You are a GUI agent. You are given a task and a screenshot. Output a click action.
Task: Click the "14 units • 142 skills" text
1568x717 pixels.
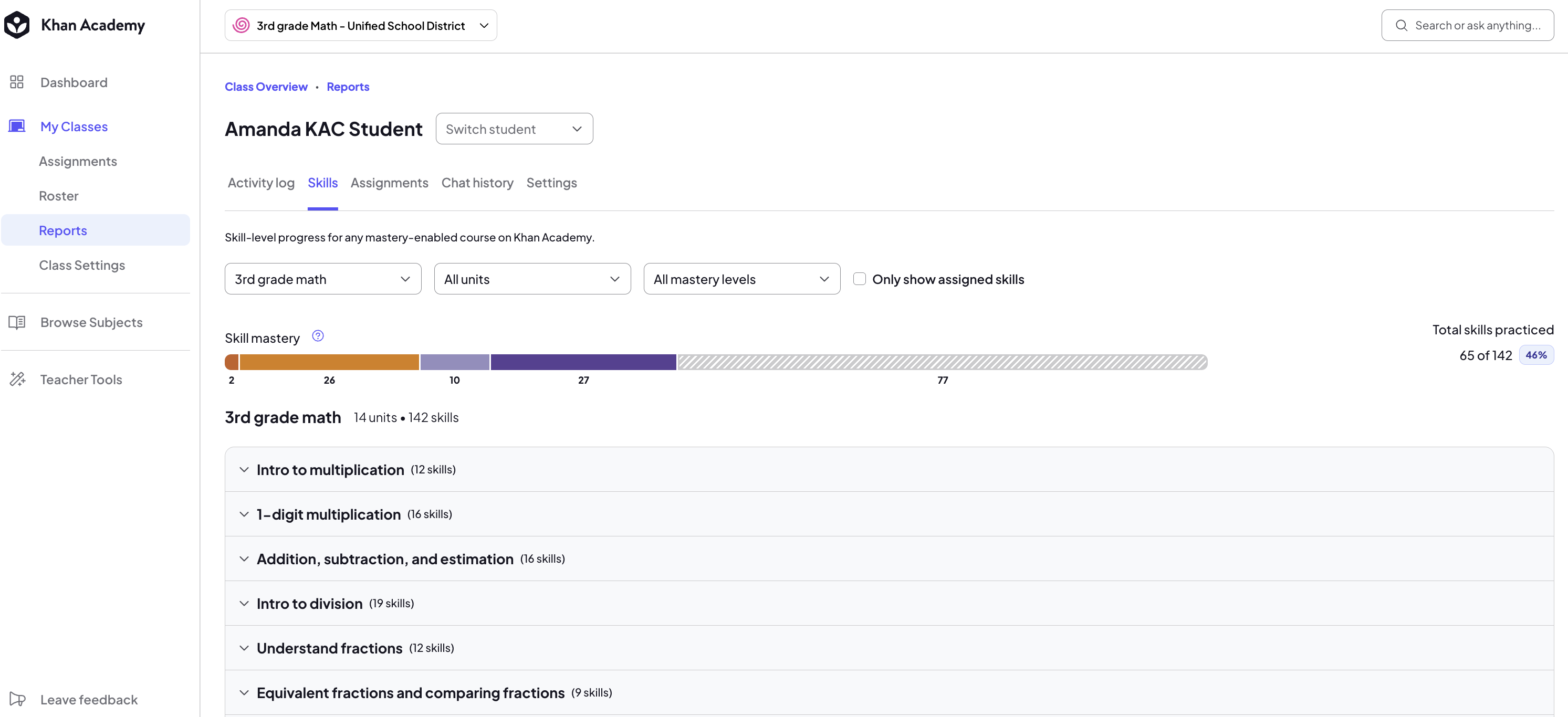click(x=406, y=417)
